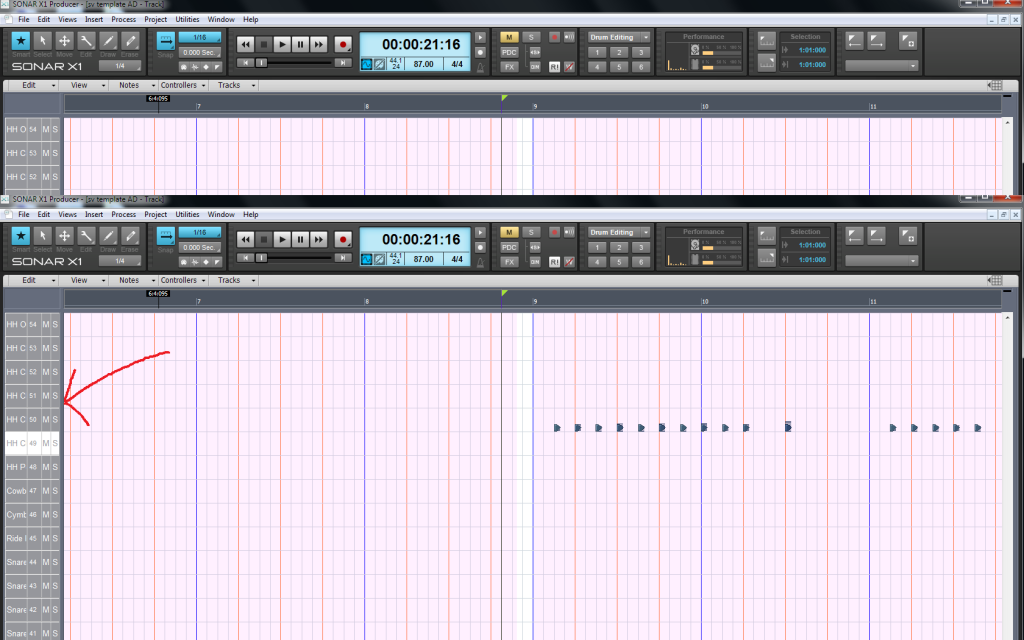This screenshot has height=640, width=1024.
Task: Open the Utilities menu in the lower window
Action: click(x=187, y=214)
